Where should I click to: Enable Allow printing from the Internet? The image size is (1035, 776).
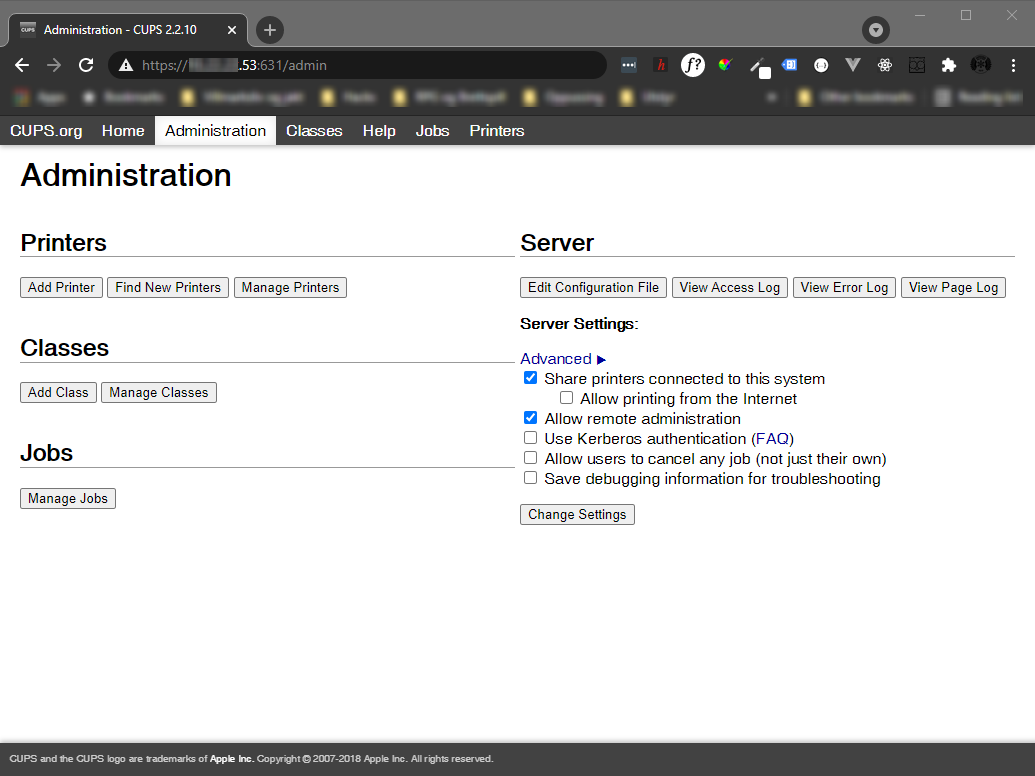pos(566,398)
